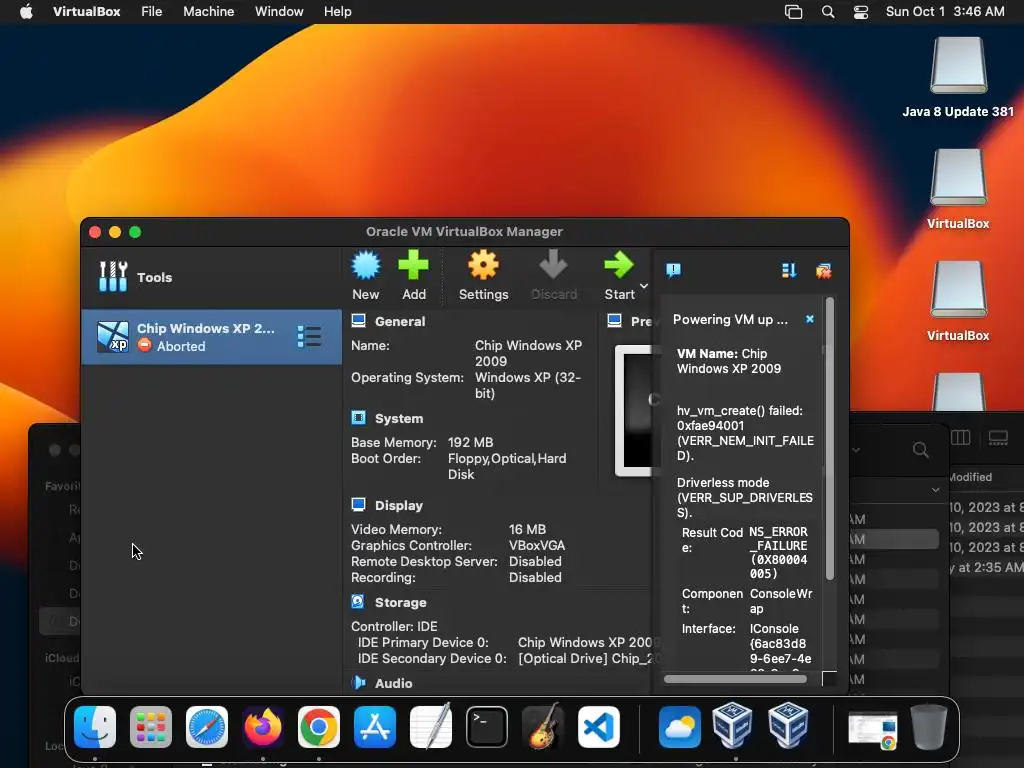Screen dimensions: 1024x768
Task: Open App Store from the Dock
Action: [x=375, y=727]
